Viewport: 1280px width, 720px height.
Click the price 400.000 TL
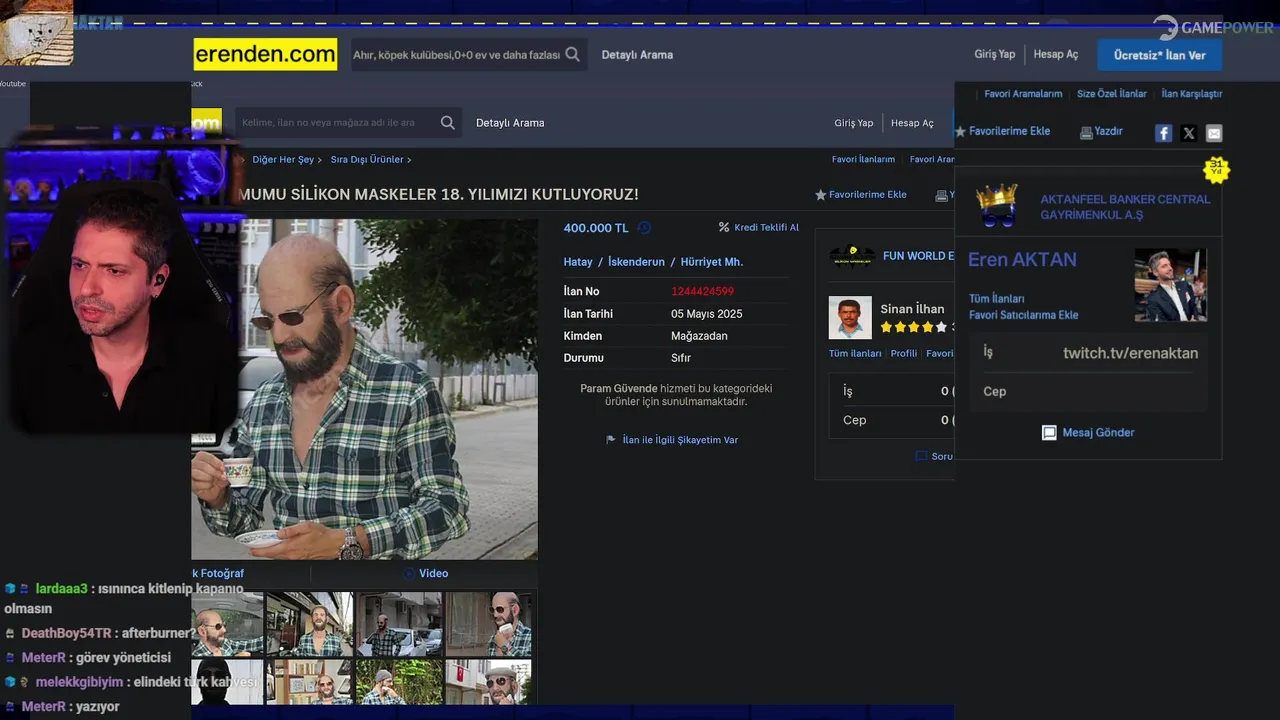(x=596, y=228)
